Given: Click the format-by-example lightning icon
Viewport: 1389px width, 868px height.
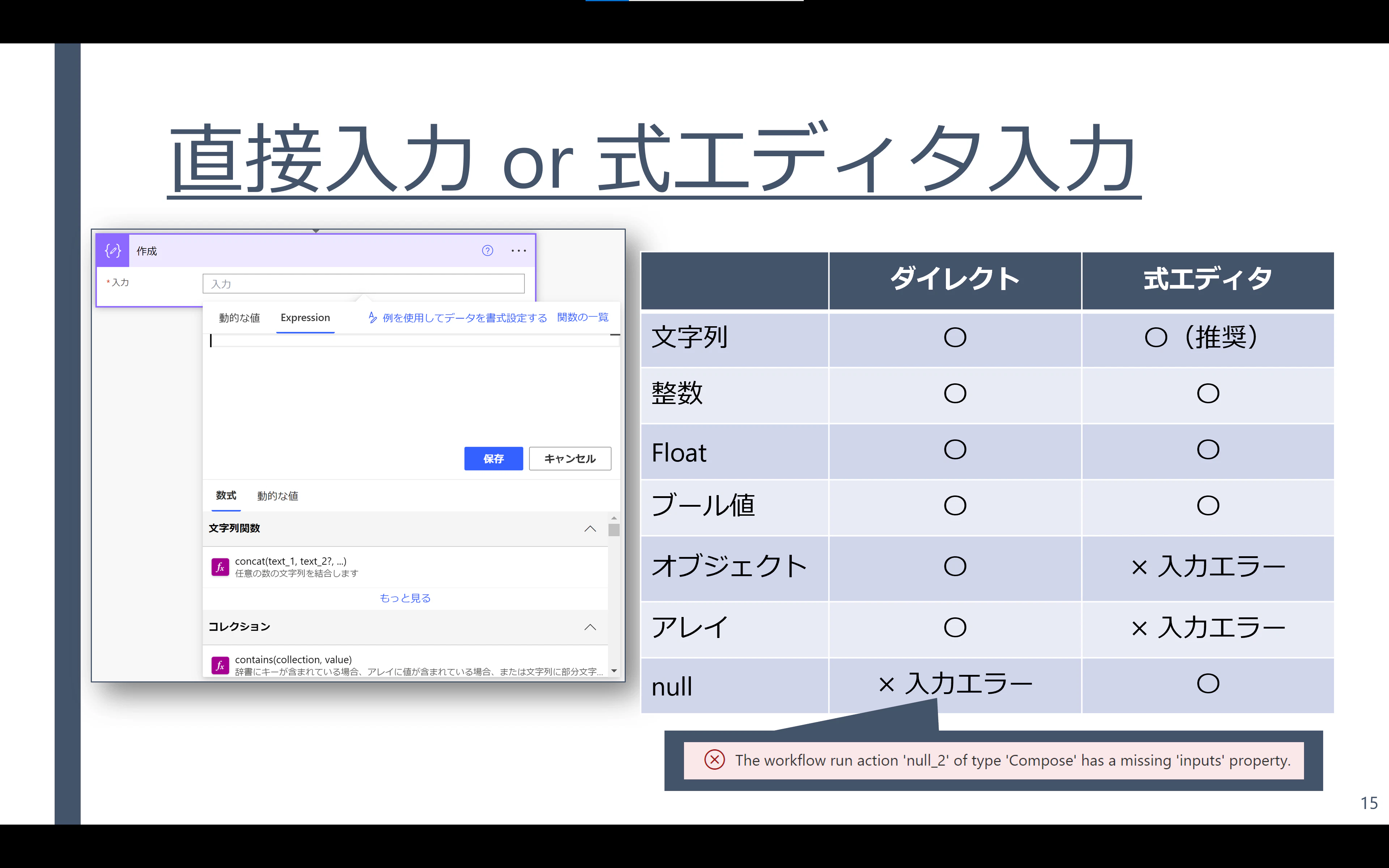Looking at the screenshot, I should (x=373, y=318).
